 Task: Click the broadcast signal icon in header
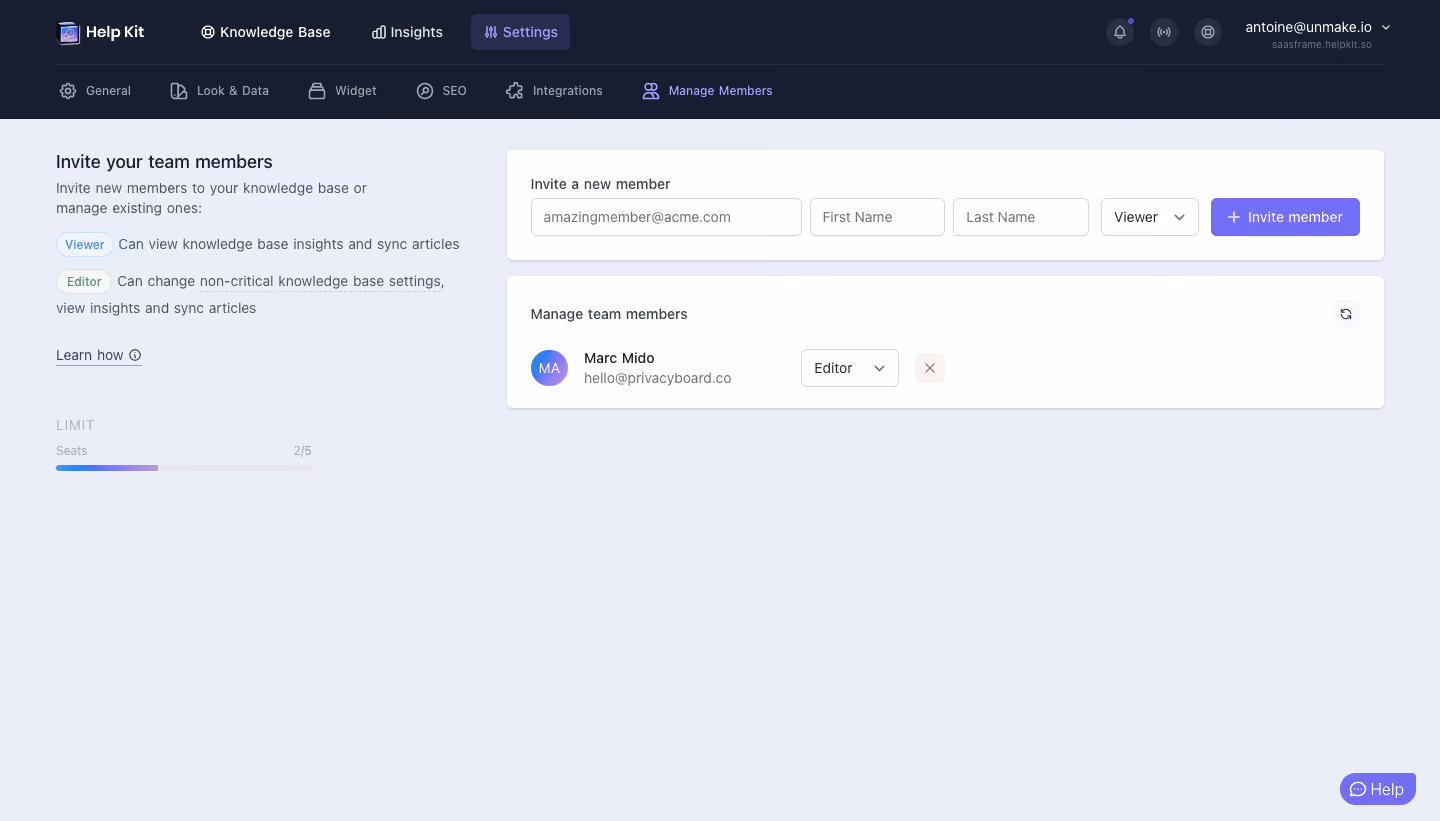pyautogui.click(x=1164, y=32)
